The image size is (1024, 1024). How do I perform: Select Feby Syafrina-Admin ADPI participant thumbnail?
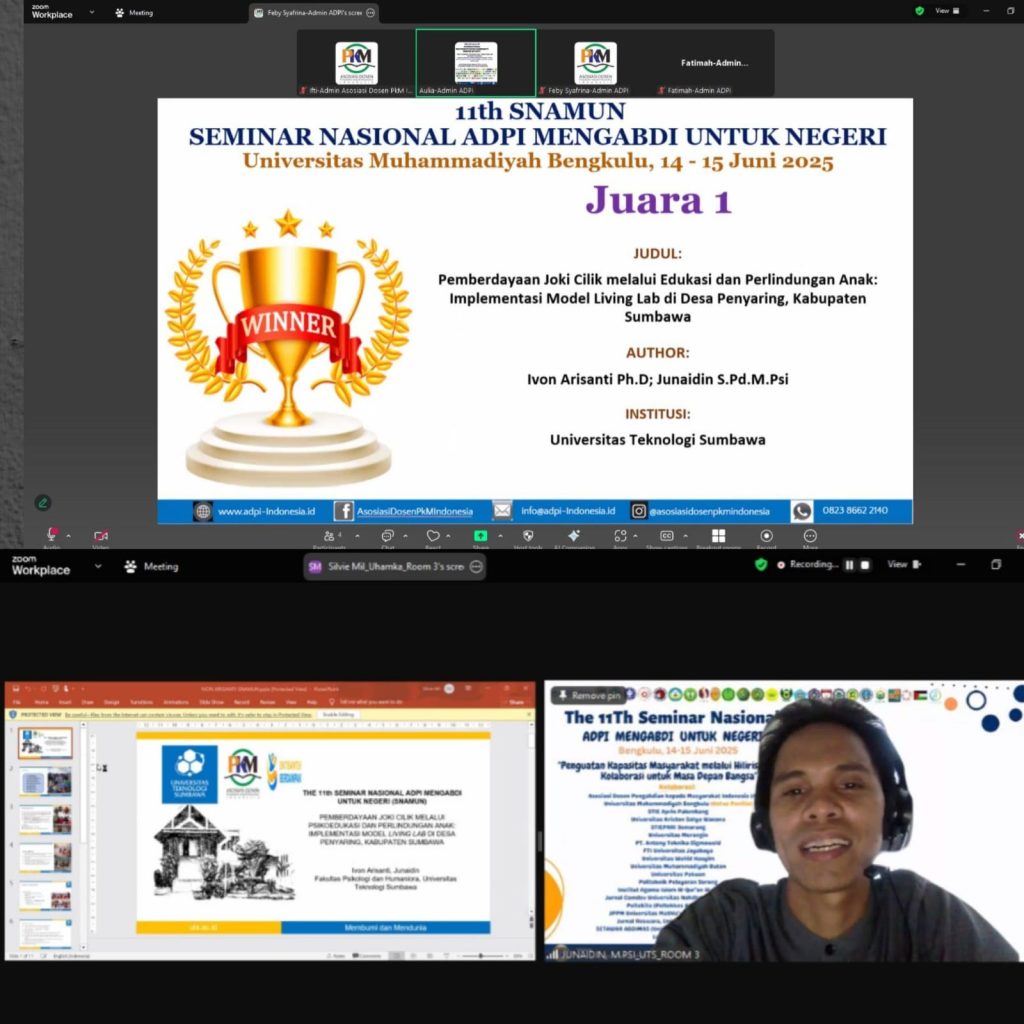[596, 63]
